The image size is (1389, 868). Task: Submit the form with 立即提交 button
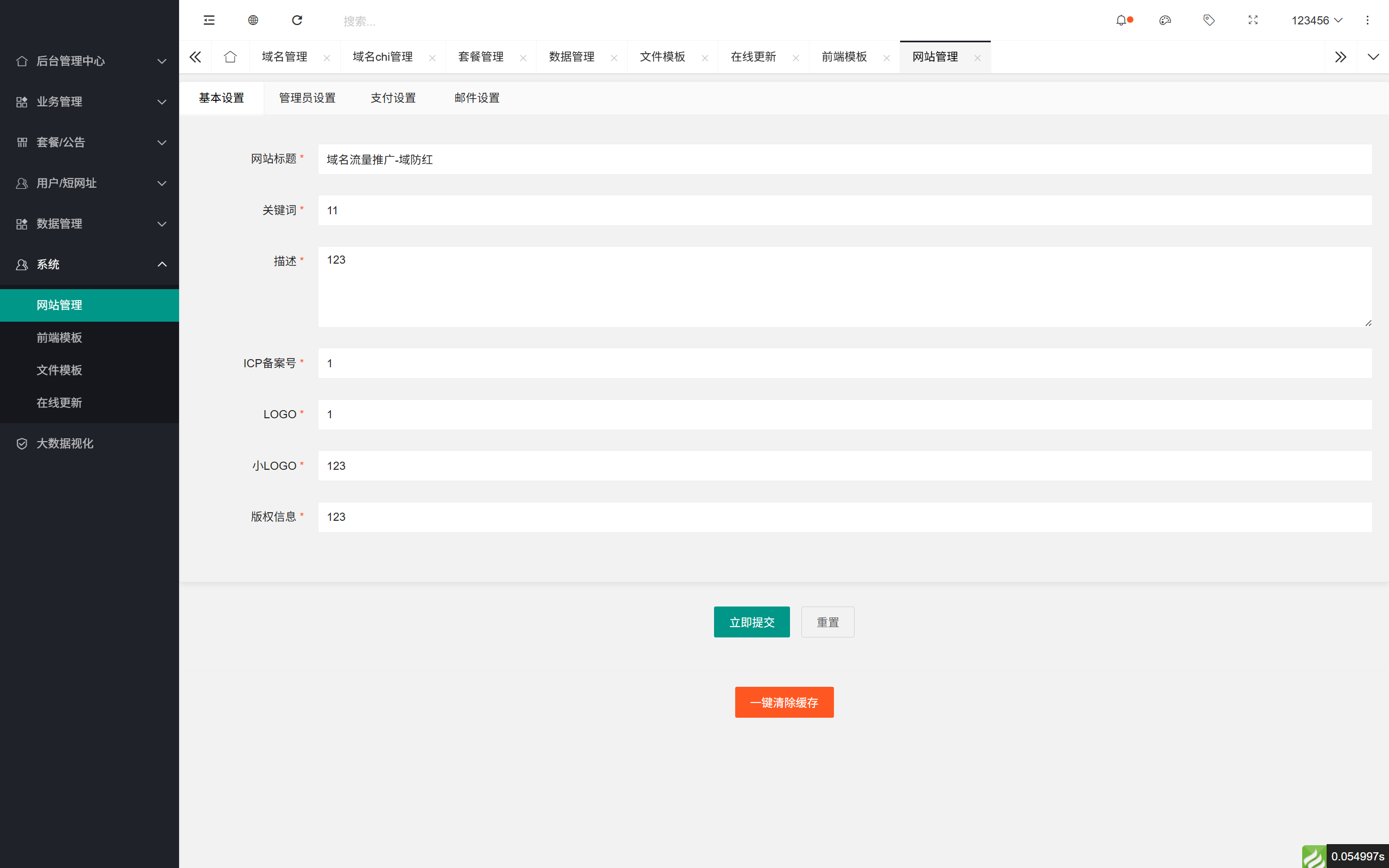point(751,622)
